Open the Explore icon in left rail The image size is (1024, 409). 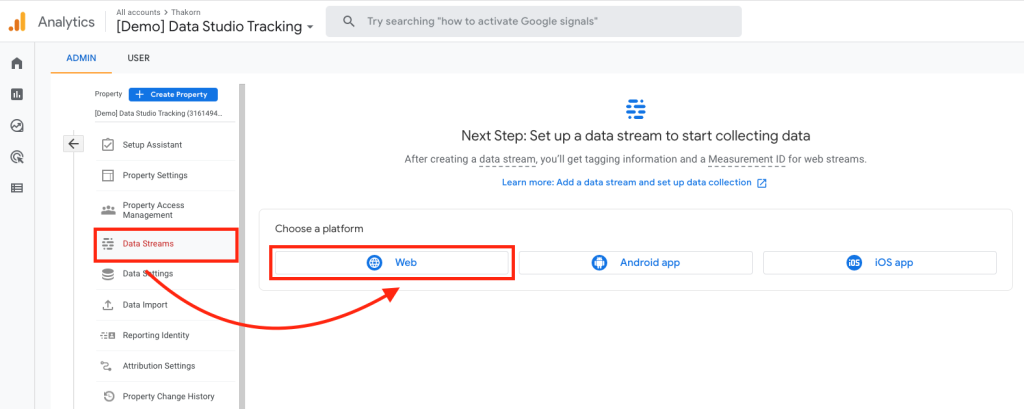pyautogui.click(x=17, y=125)
